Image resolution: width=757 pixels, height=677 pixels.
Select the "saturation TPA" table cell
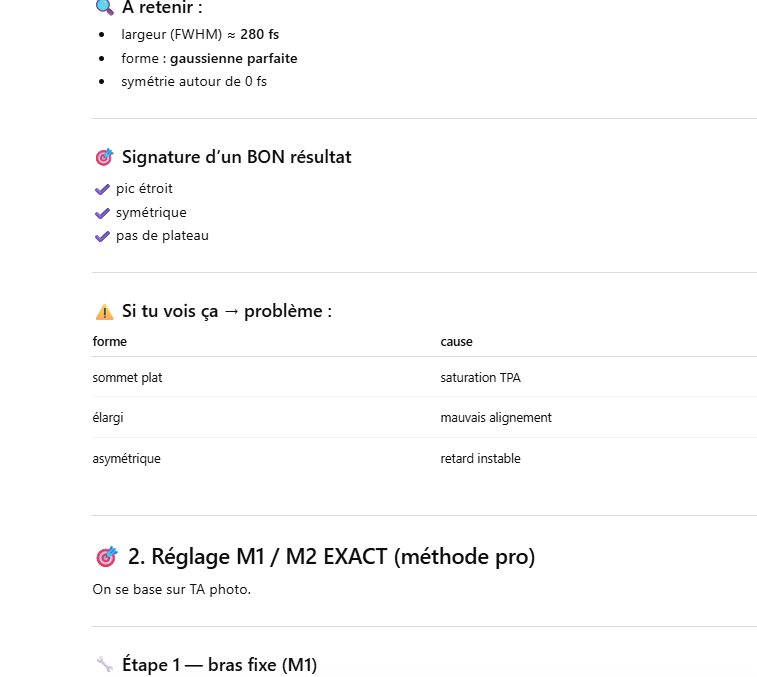[x=480, y=378]
